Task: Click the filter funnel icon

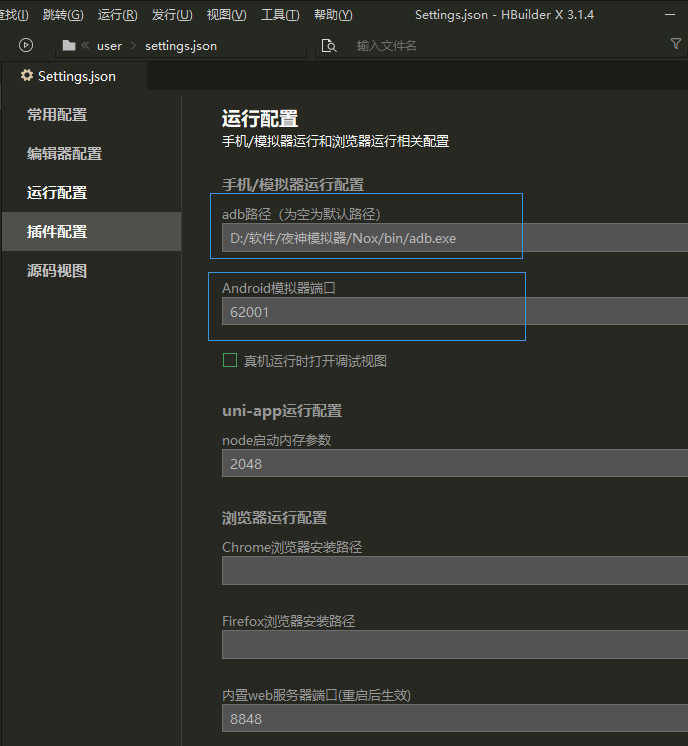Action: tap(676, 44)
